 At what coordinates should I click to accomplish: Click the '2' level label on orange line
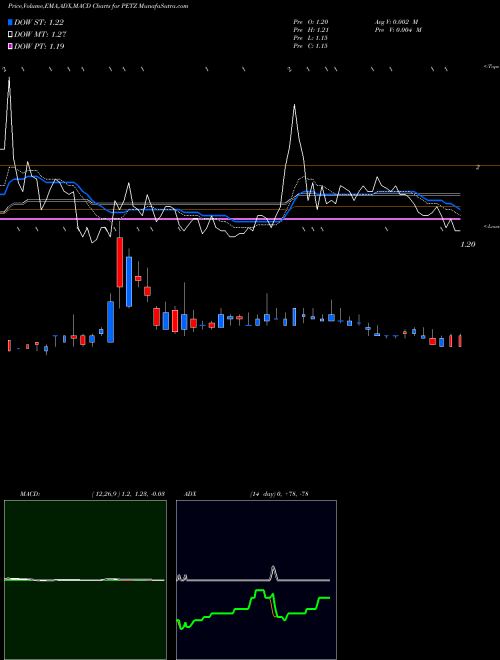pyautogui.click(x=478, y=167)
